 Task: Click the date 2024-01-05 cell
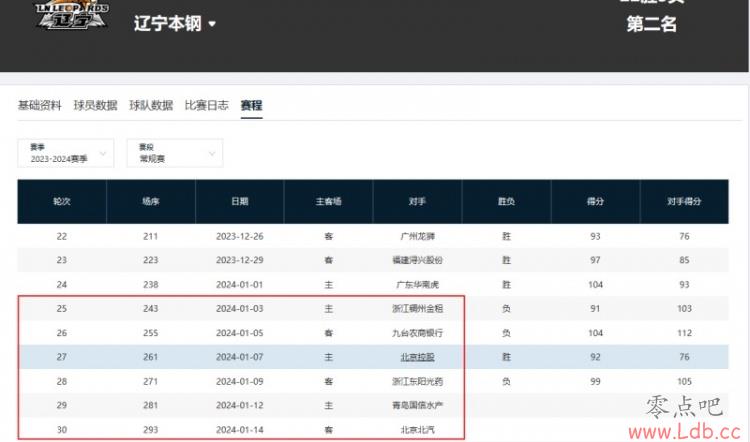tap(240, 333)
